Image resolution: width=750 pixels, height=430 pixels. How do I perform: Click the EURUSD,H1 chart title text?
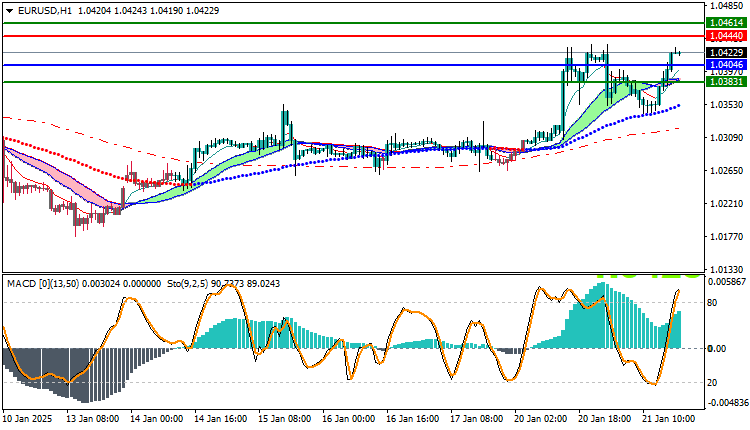tap(44, 11)
